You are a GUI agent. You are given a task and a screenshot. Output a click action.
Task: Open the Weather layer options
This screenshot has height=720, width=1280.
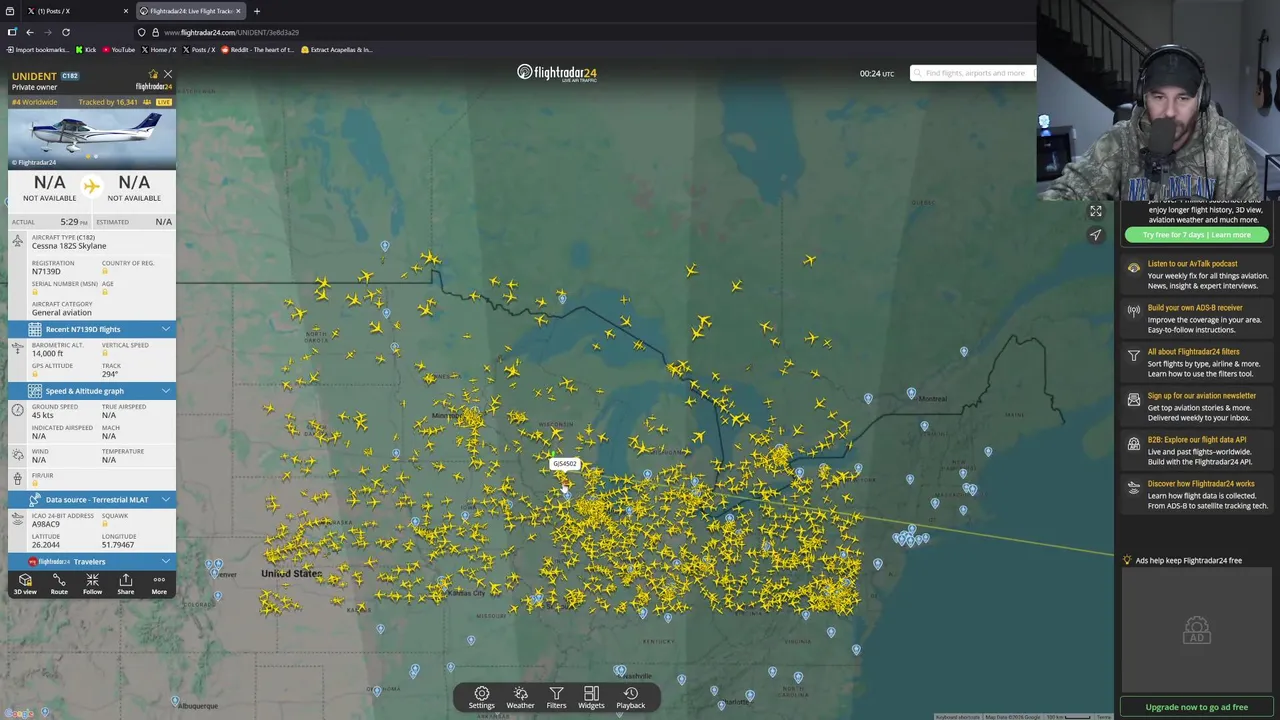(520, 697)
